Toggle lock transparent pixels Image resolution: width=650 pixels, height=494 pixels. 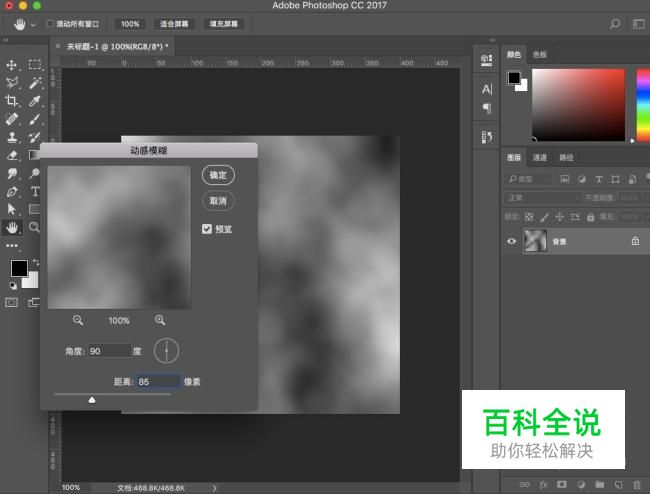coord(529,217)
